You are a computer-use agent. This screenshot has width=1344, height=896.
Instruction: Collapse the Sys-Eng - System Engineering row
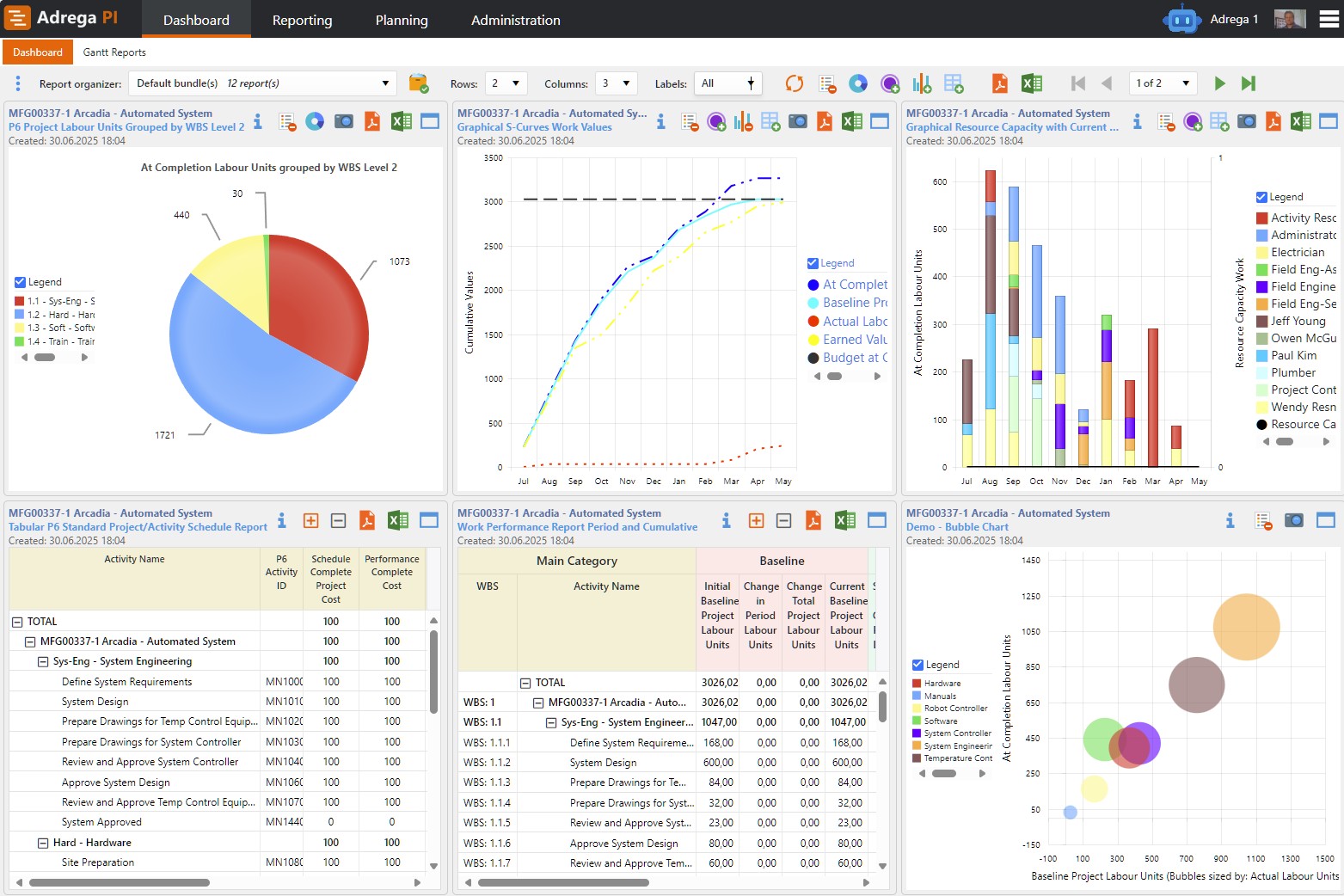tap(42, 660)
